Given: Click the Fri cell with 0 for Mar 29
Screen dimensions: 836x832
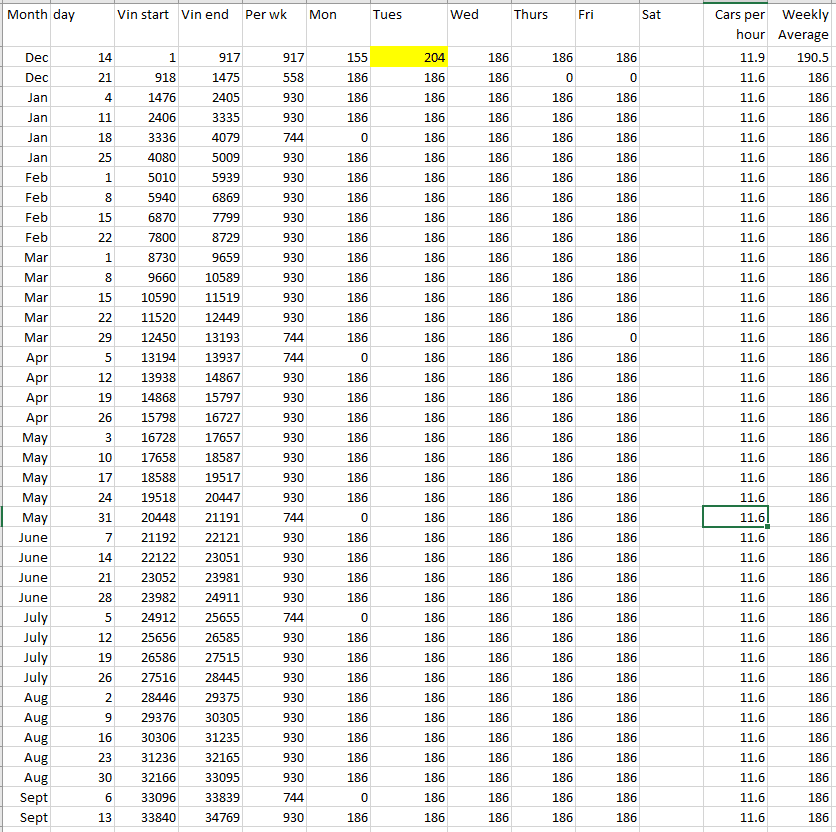Looking at the screenshot, I should (606, 337).
